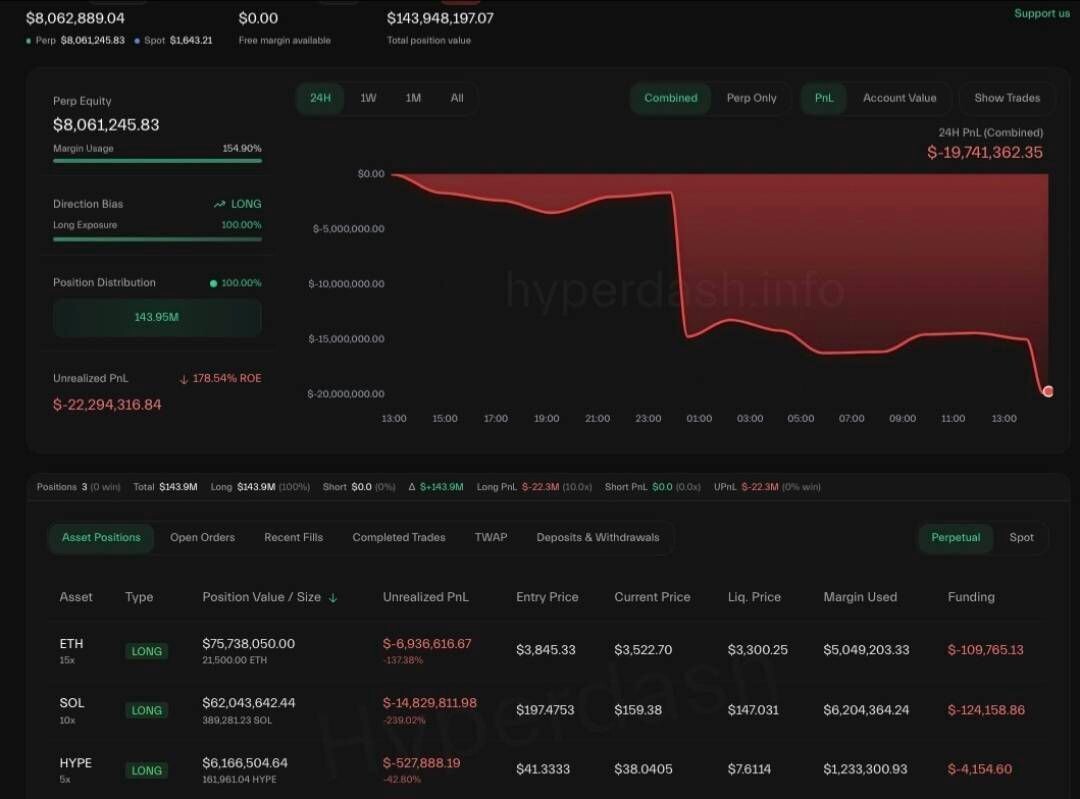Screen dimensions: 1080x799
Task: Click the red ROE down arrow icon
Action: [x=184, y=379]
